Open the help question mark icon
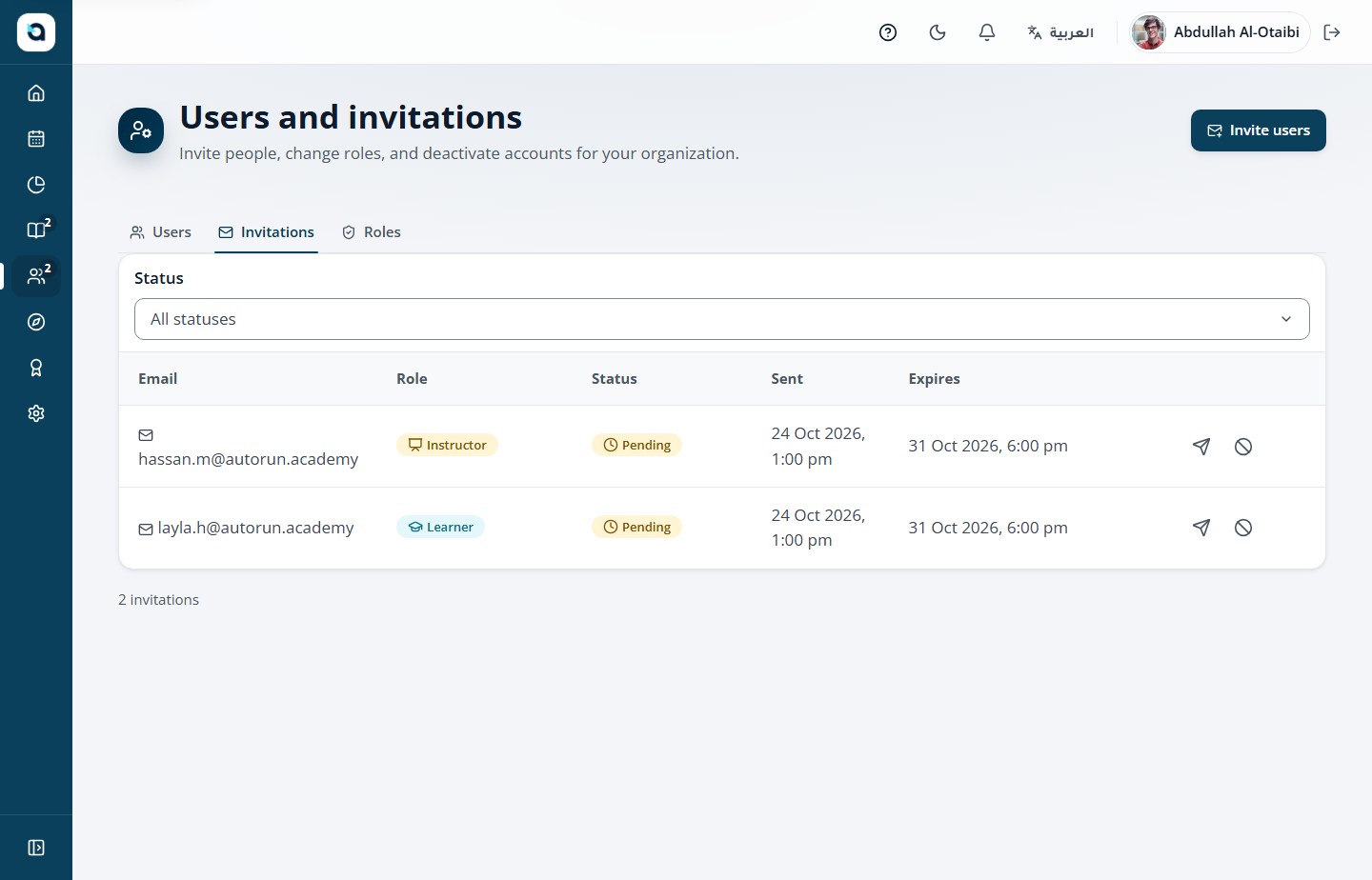The width and height of the screenshot is (1372, 880). [888, 32]
